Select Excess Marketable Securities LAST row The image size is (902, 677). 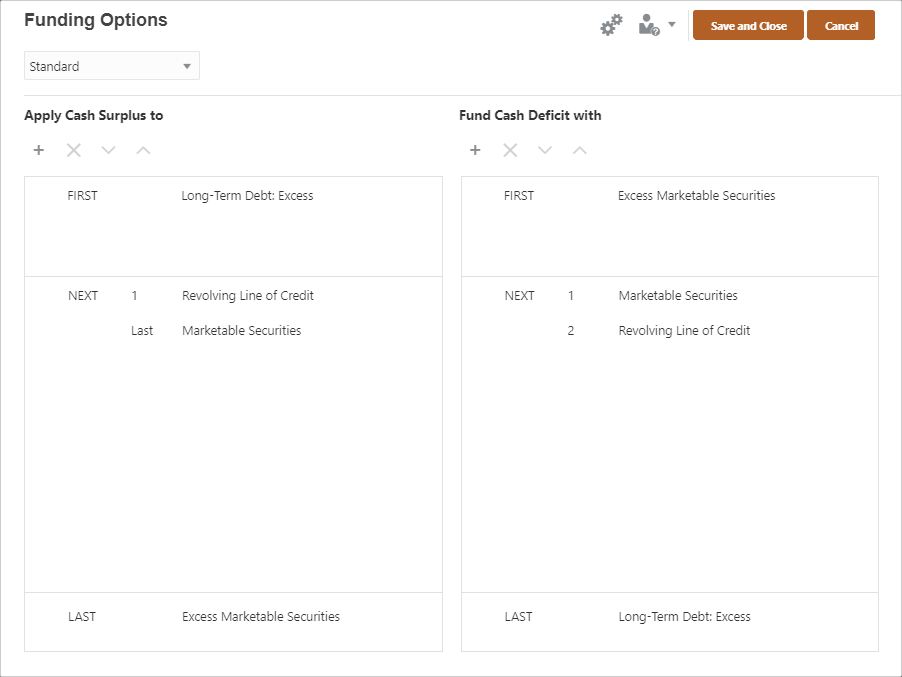[x=260, y=616]
